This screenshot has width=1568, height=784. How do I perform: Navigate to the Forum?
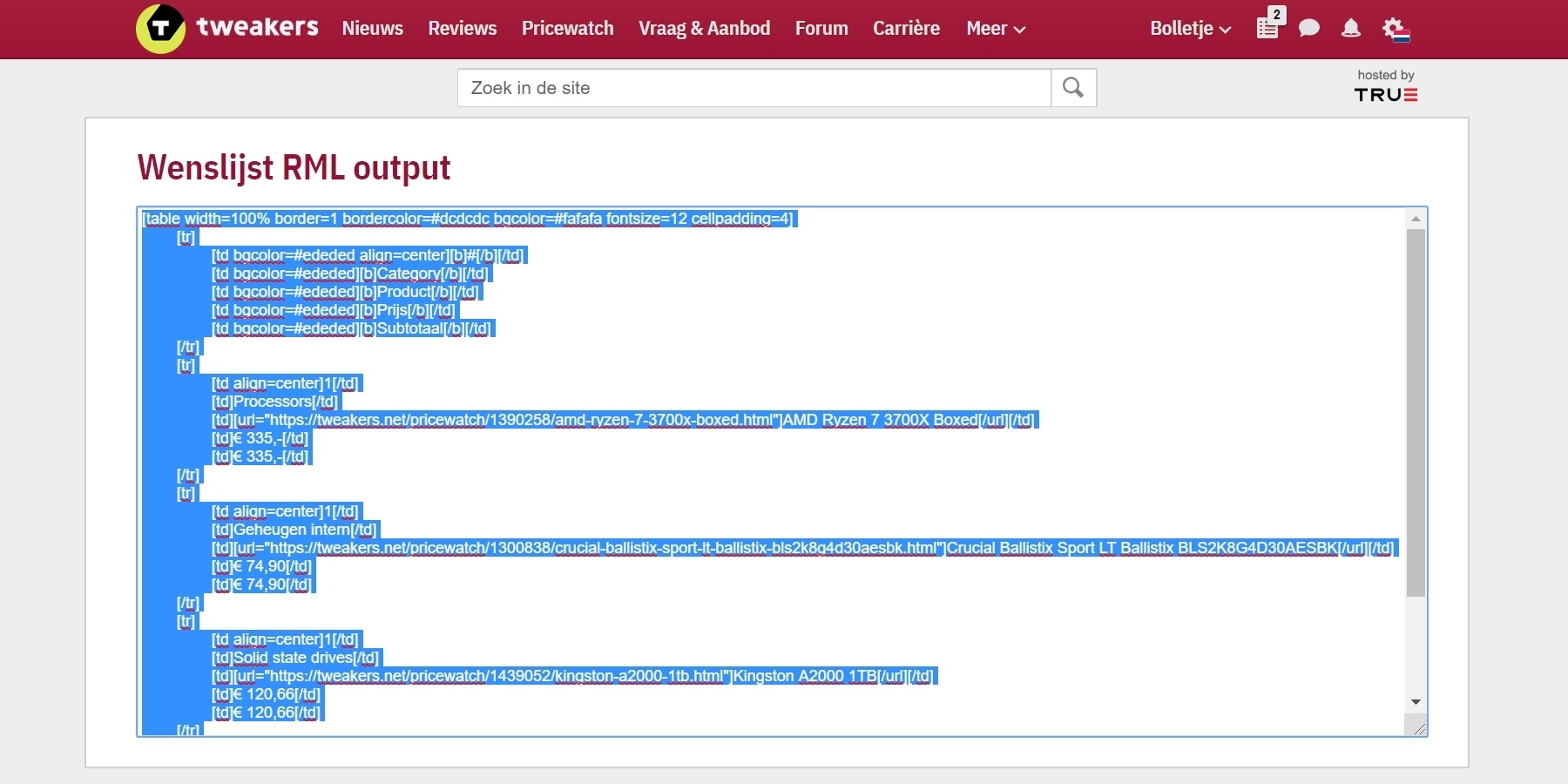[x=821, y=29]
